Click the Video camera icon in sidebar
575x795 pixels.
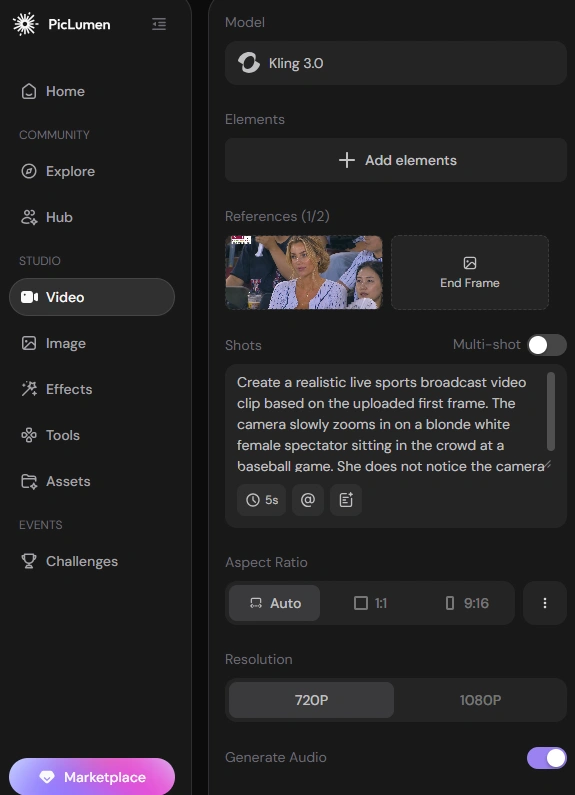[x=29, y=297]
